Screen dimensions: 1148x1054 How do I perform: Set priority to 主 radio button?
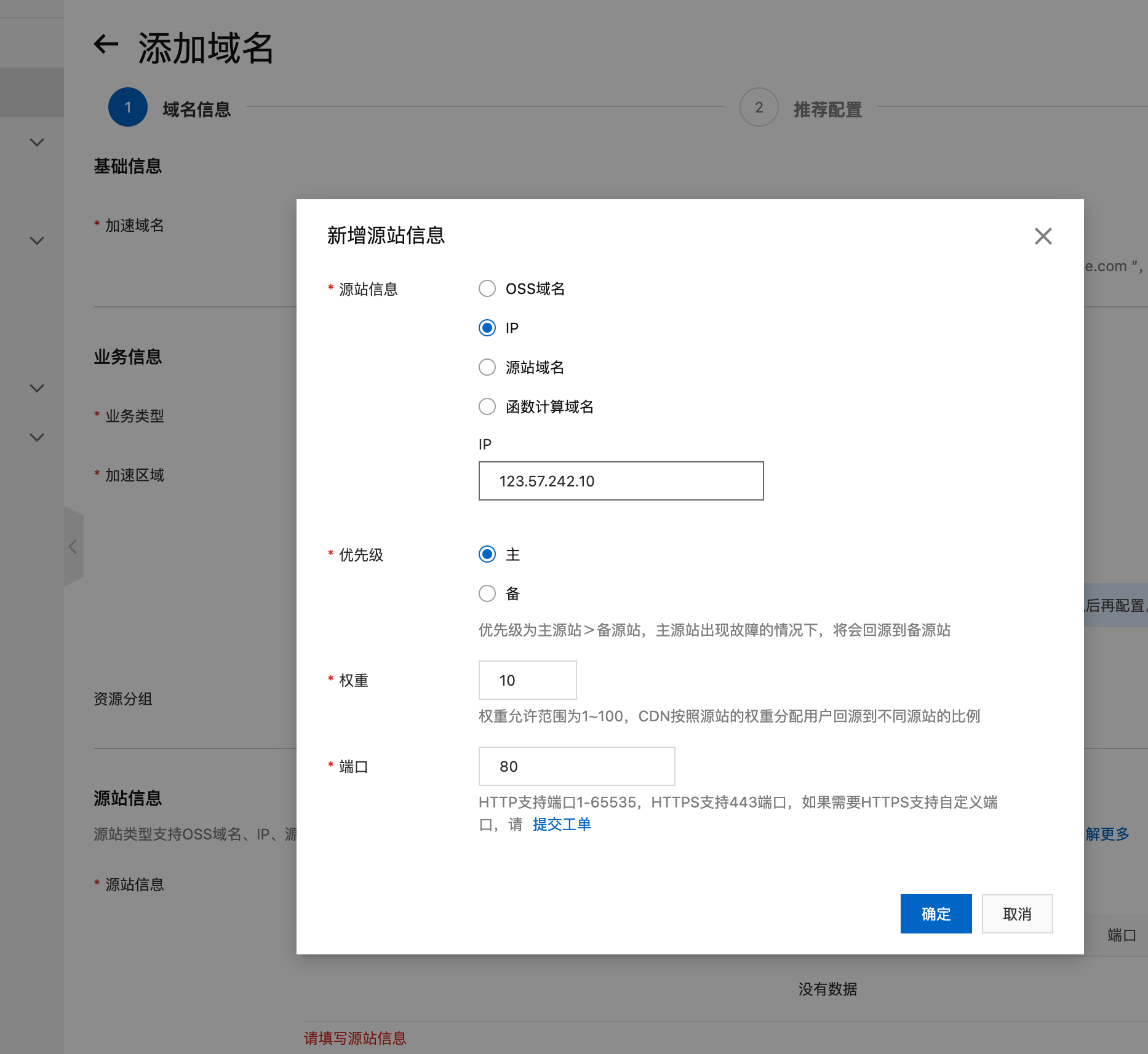click(487, 554)
